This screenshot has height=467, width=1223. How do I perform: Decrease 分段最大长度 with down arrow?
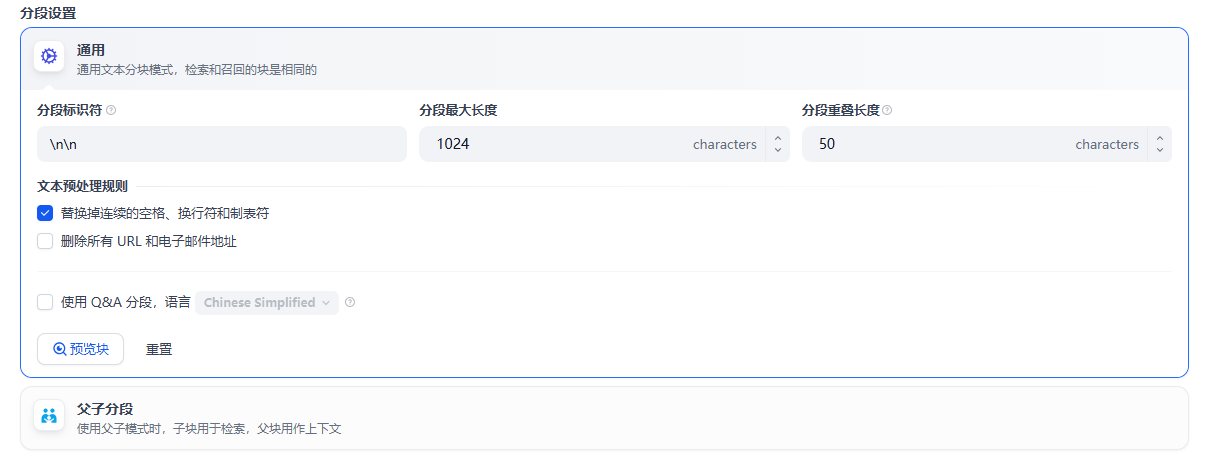[778, 151]
